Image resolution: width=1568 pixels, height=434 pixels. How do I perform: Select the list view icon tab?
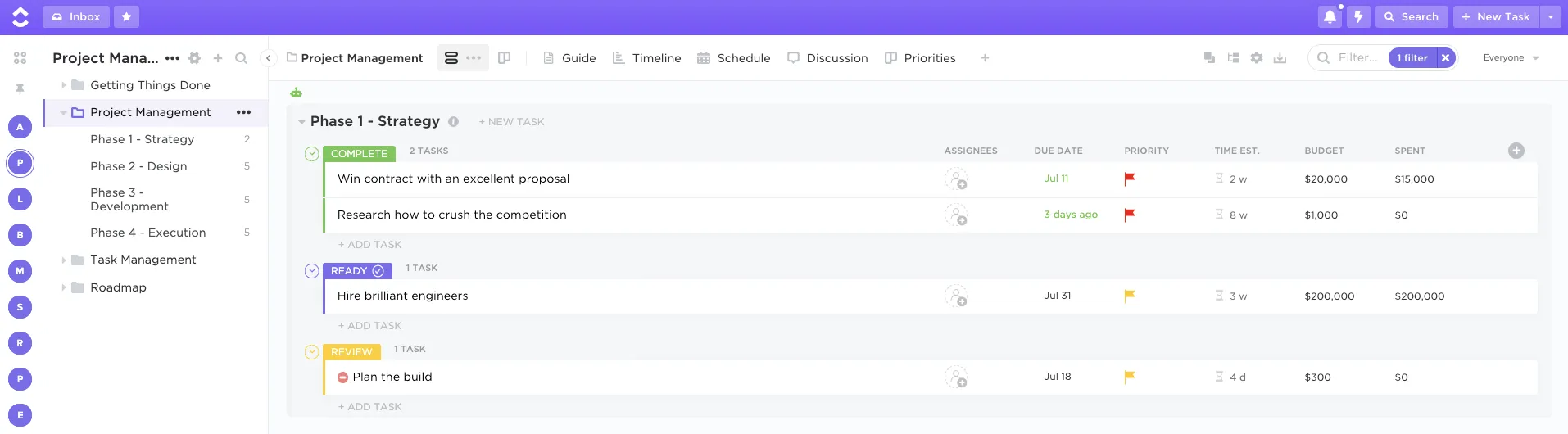(x=451, y=58)
